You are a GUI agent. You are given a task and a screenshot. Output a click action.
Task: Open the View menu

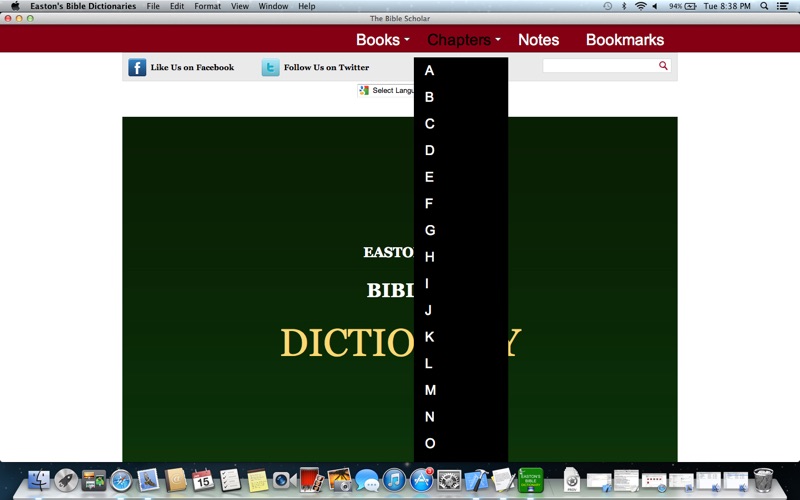(x=240, y=6)
